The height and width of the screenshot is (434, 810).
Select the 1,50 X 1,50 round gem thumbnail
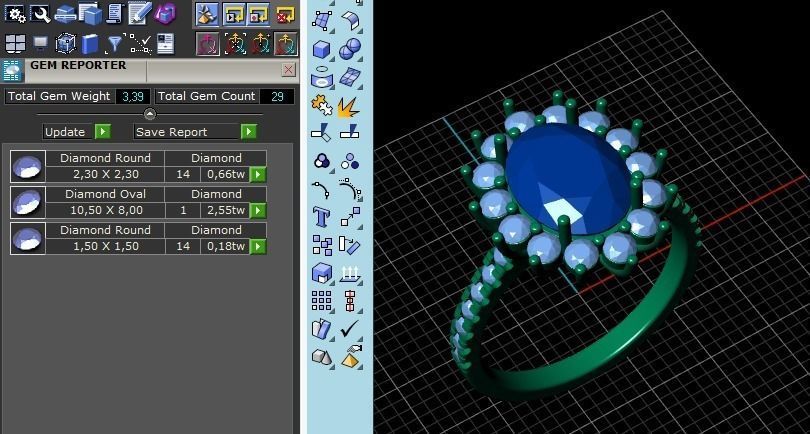pyautogui.click(x=28, y=238)
